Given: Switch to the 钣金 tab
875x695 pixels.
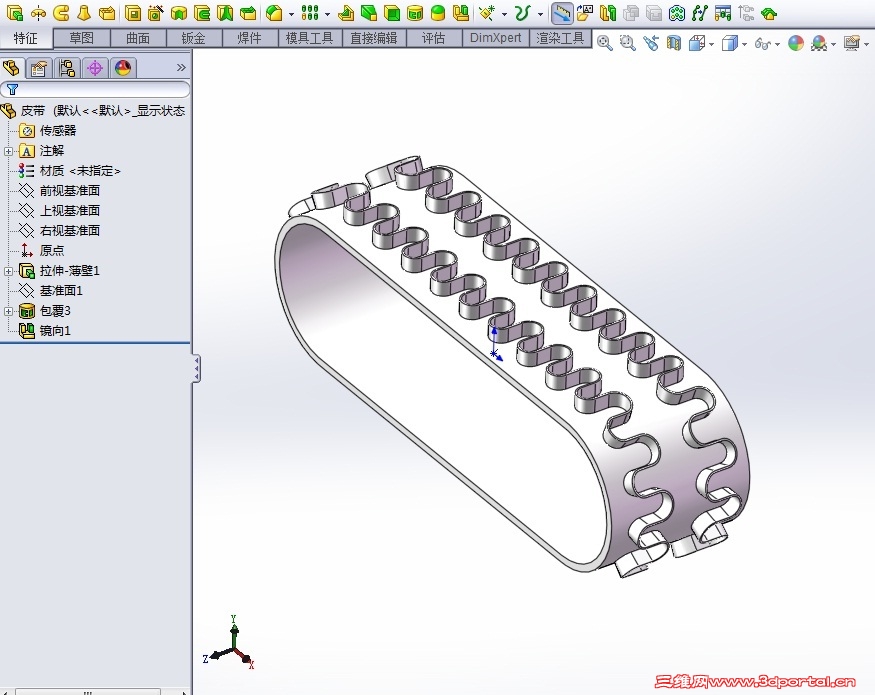Looking at the screenshot, I should point(194,38).
